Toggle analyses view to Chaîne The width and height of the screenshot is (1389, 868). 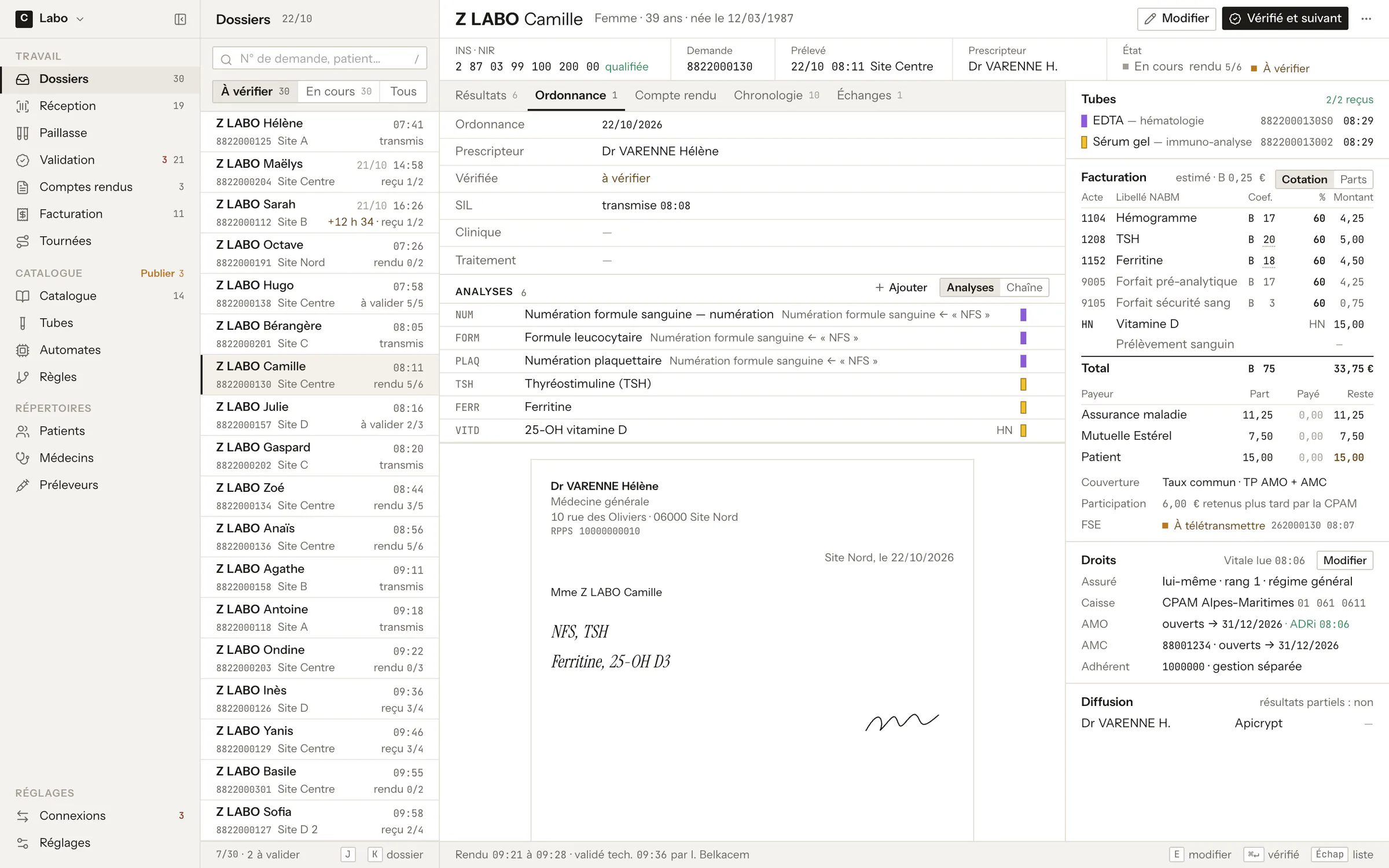(1024, 288)
